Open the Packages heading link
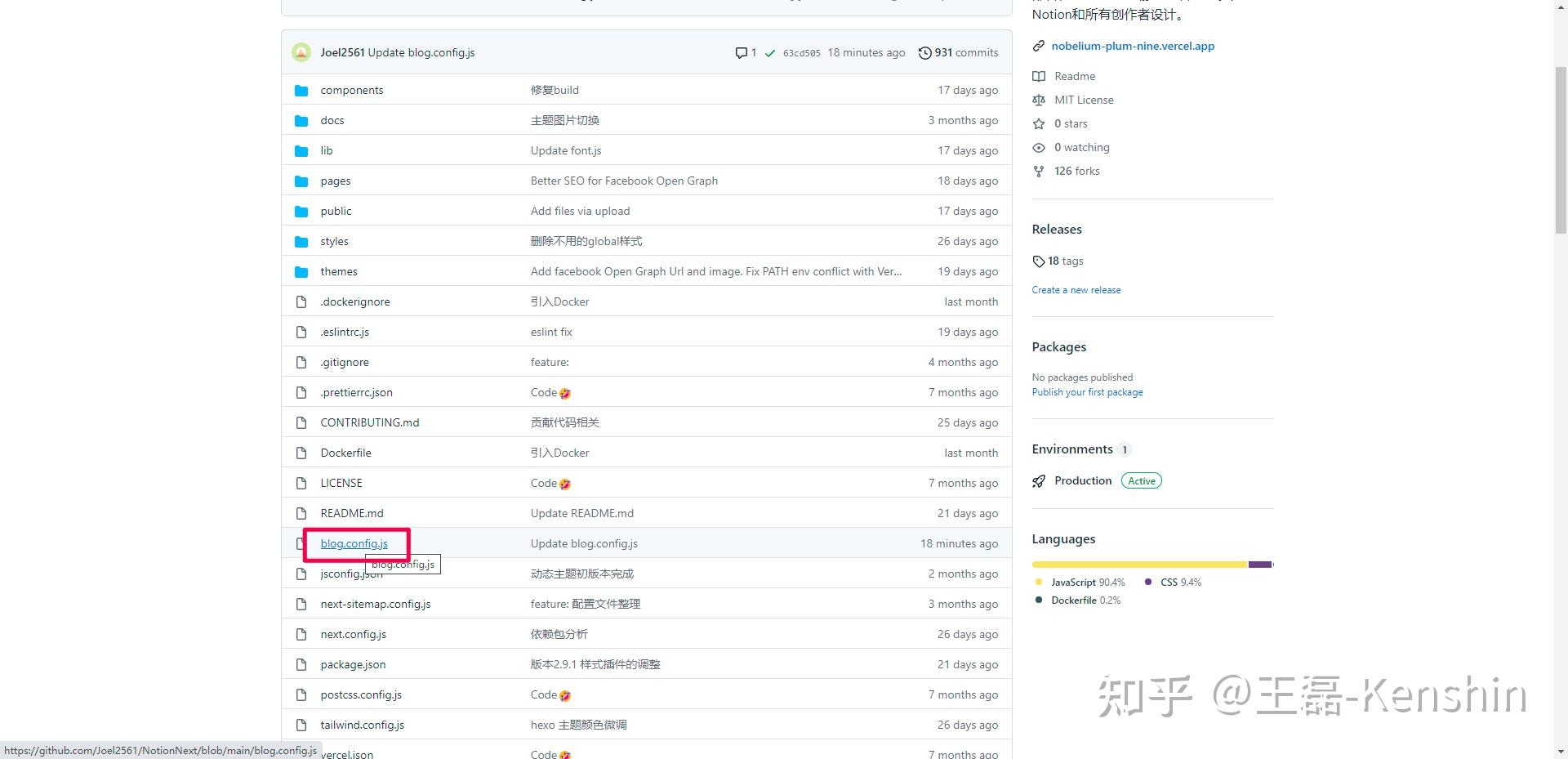The image size is (1568, 759). pos(1058,347)
